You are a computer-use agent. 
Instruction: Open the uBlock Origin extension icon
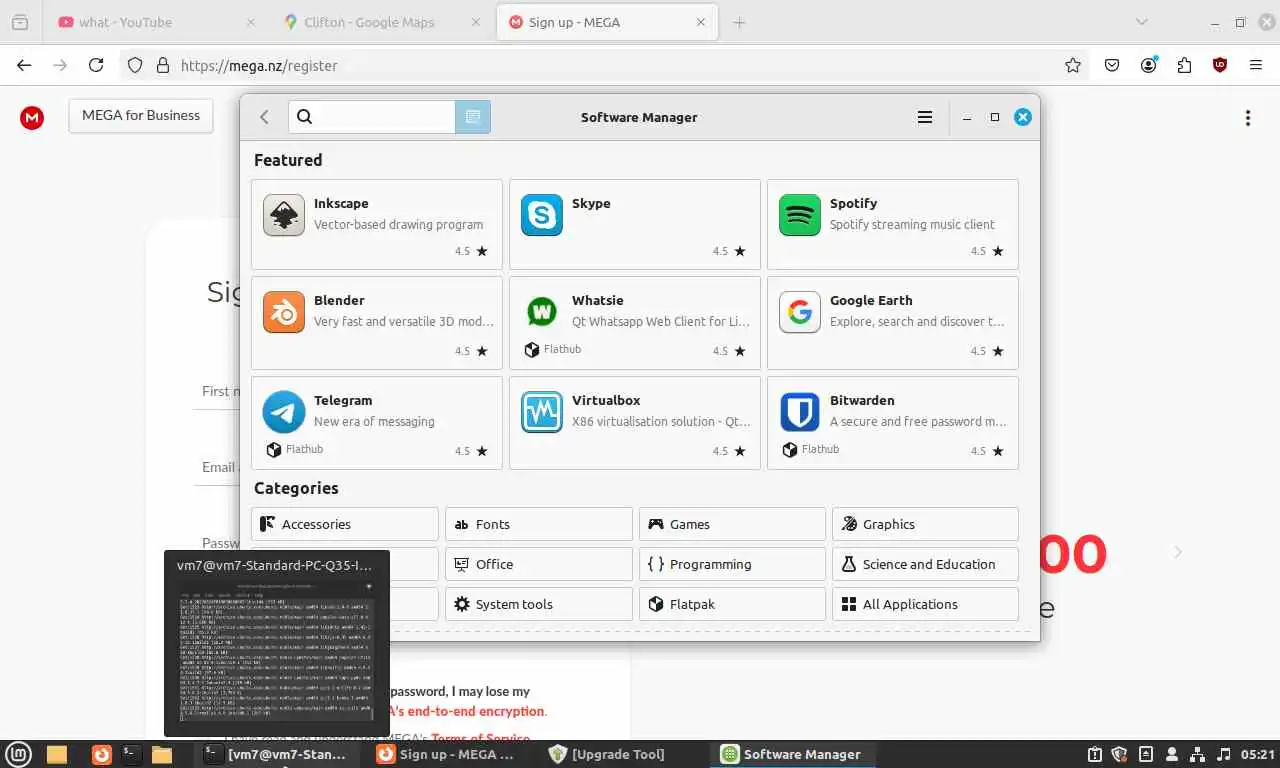pos(1220,65)
